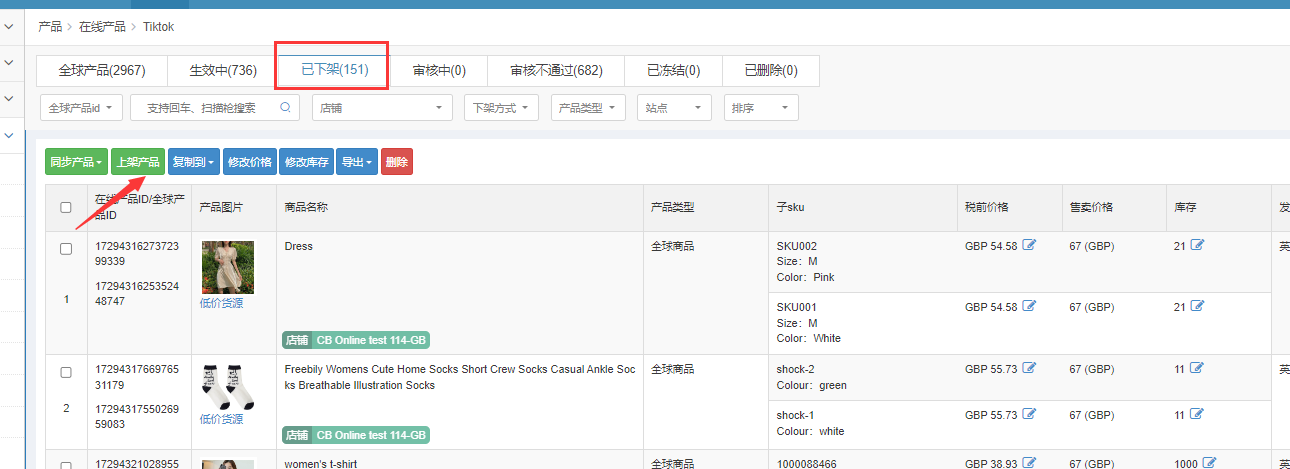Viewport: 1290px width, 469px height.
Task: Edit stock quantity for shock-1 white
Action: 1197,415
